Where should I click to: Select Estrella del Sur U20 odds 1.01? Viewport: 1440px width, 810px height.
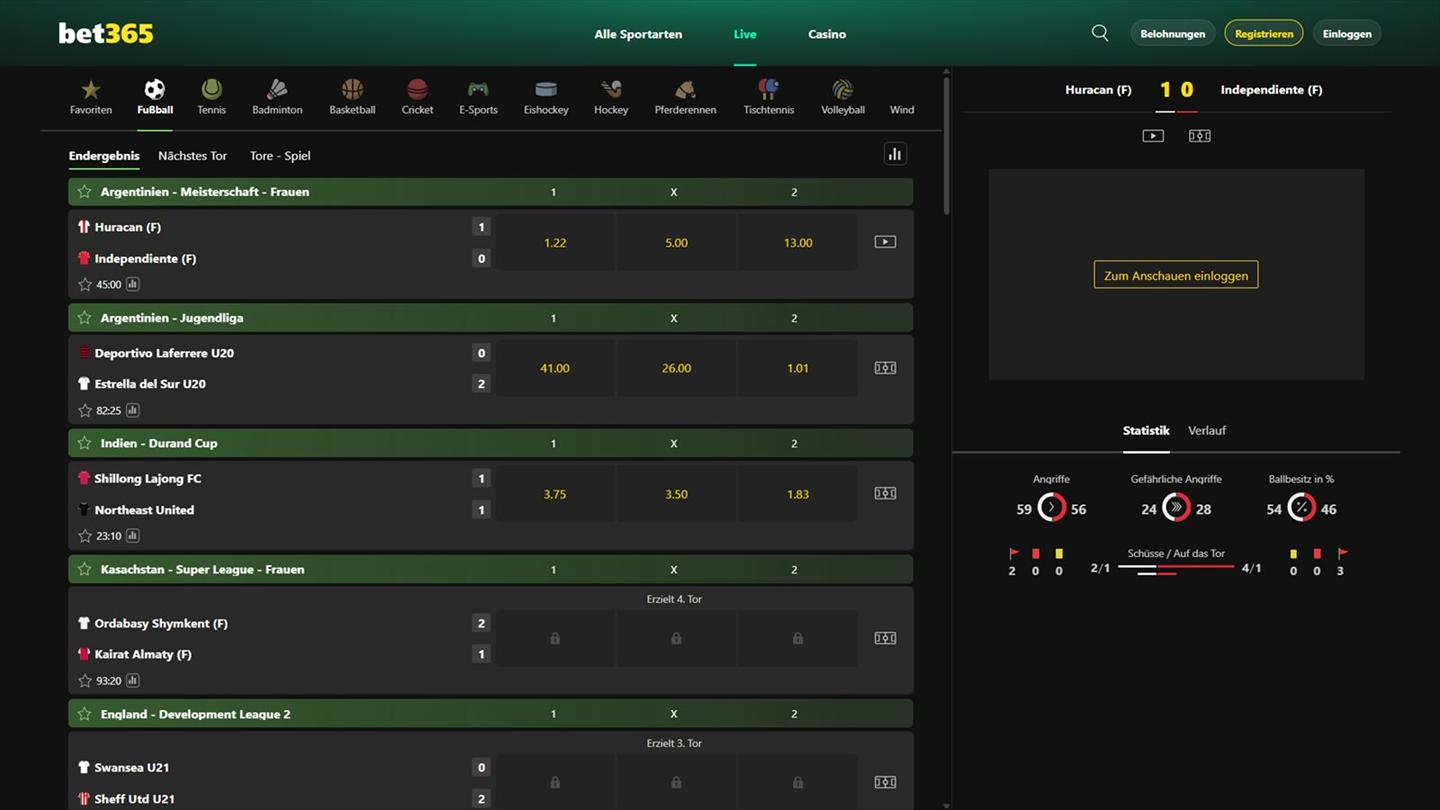[x=797, y=368]
